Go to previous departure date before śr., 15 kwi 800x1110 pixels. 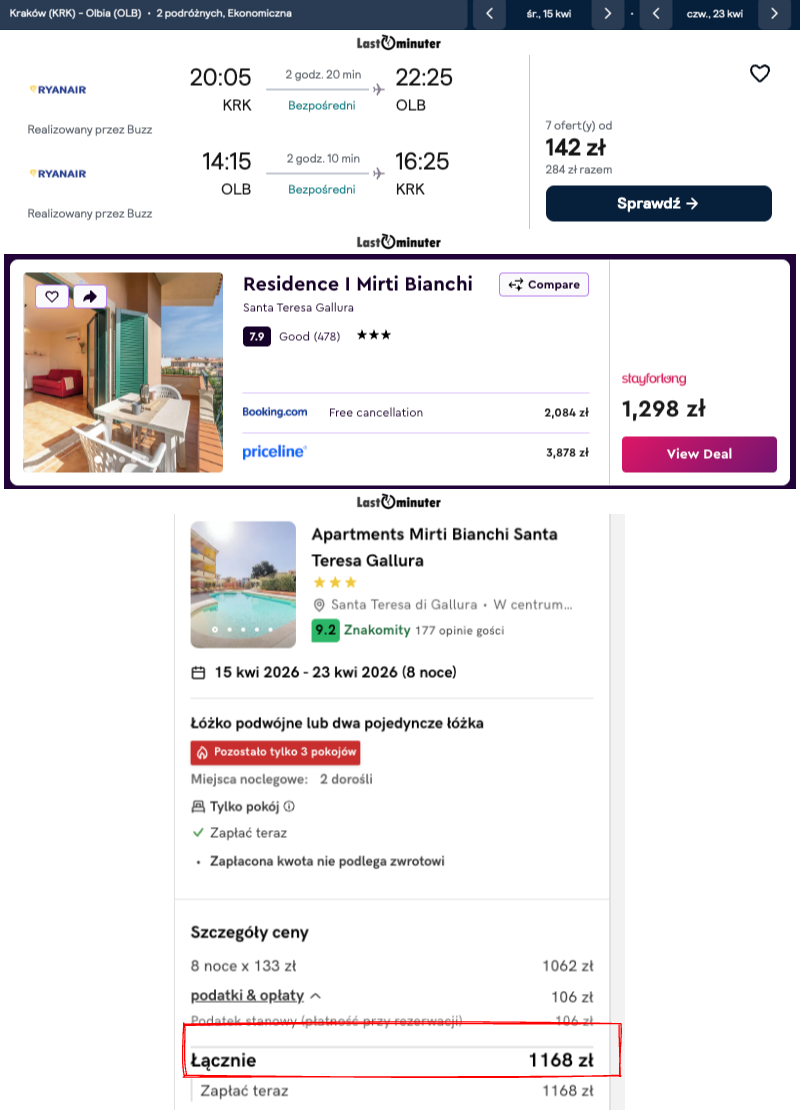(x=489, y=13)
